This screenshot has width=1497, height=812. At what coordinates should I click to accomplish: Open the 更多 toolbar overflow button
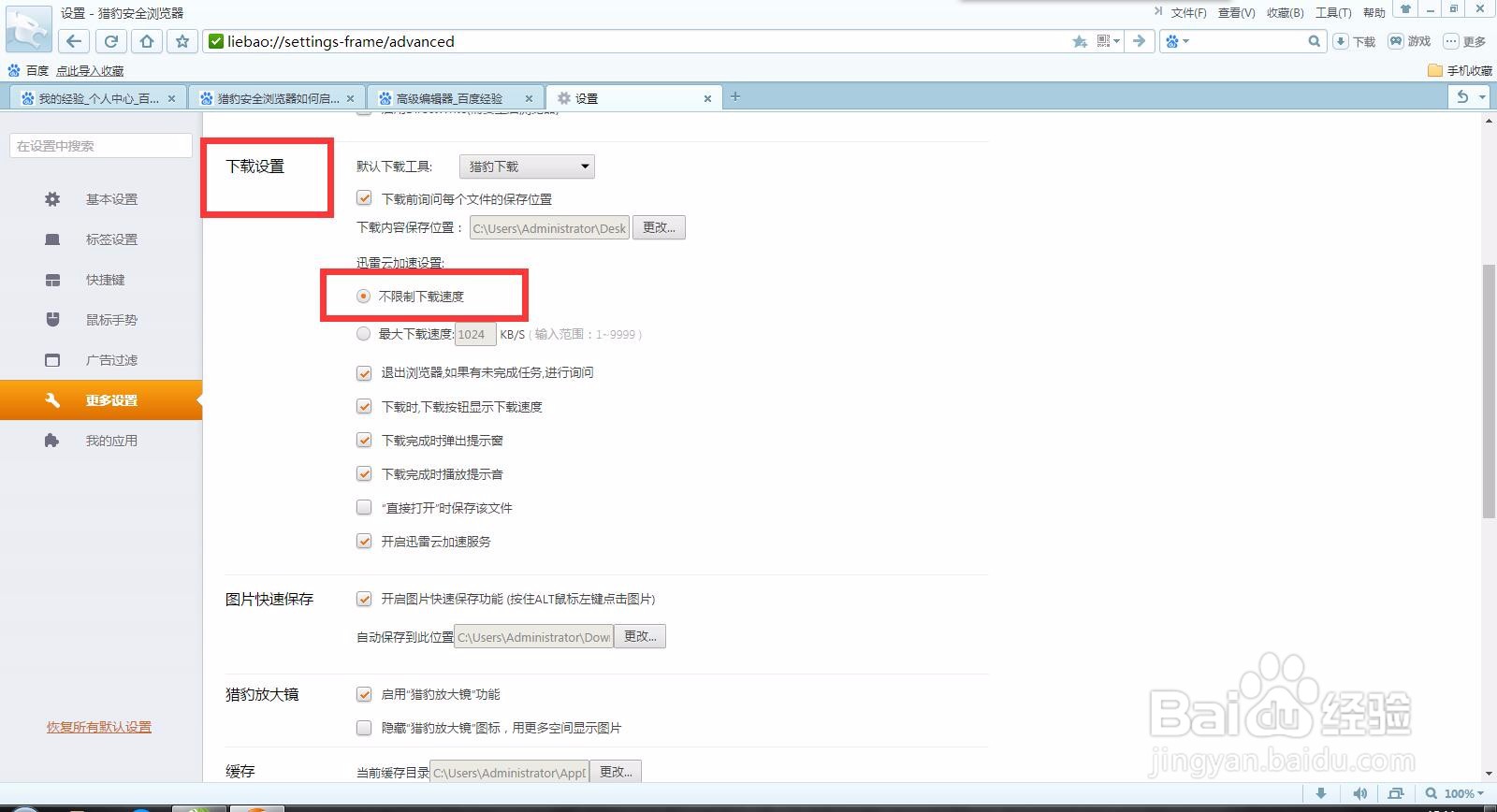coord(1464,41)
